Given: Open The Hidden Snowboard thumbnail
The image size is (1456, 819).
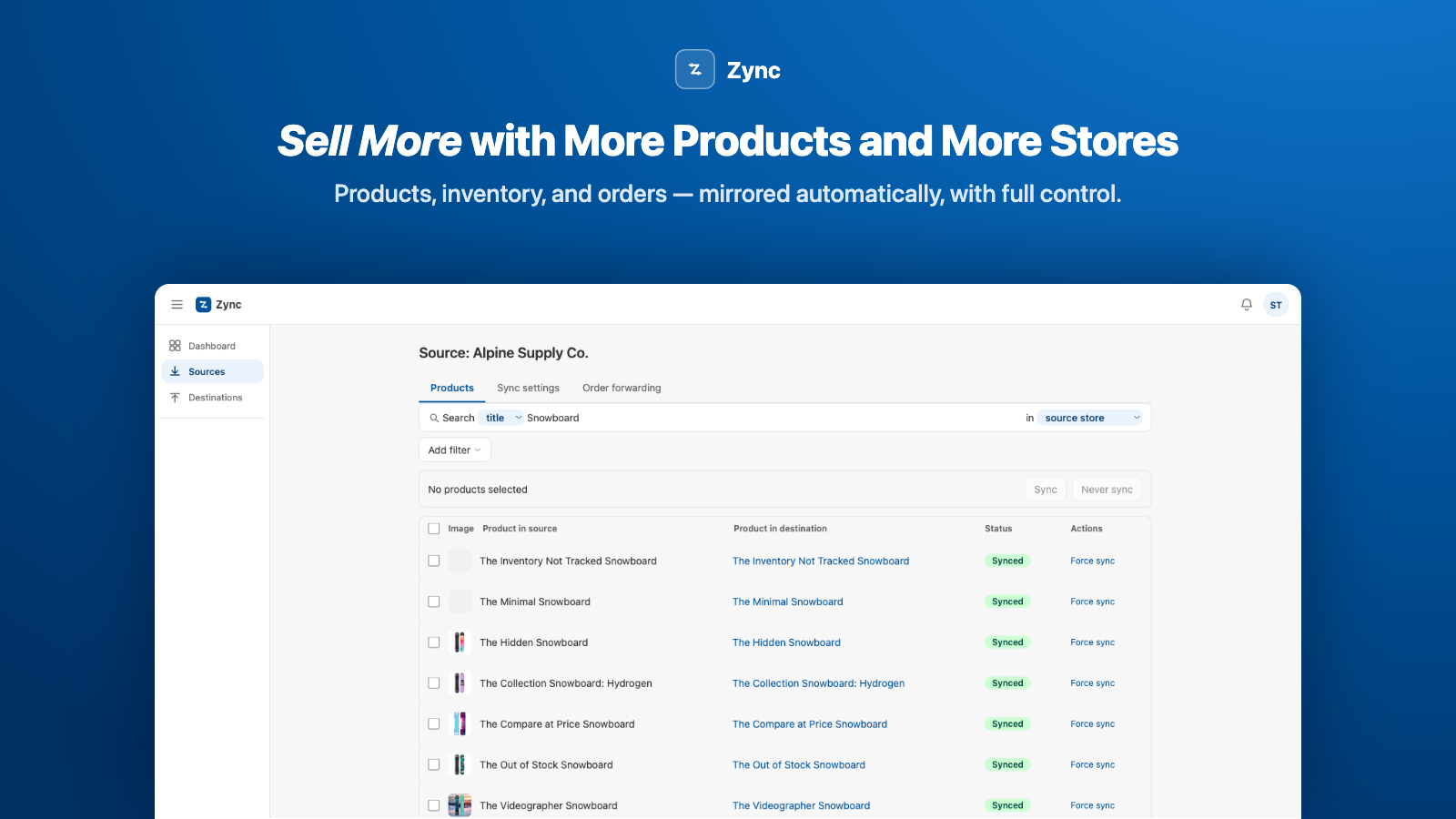Looking at the screenshot, I should pyautogui.click(x=460, y=642).
